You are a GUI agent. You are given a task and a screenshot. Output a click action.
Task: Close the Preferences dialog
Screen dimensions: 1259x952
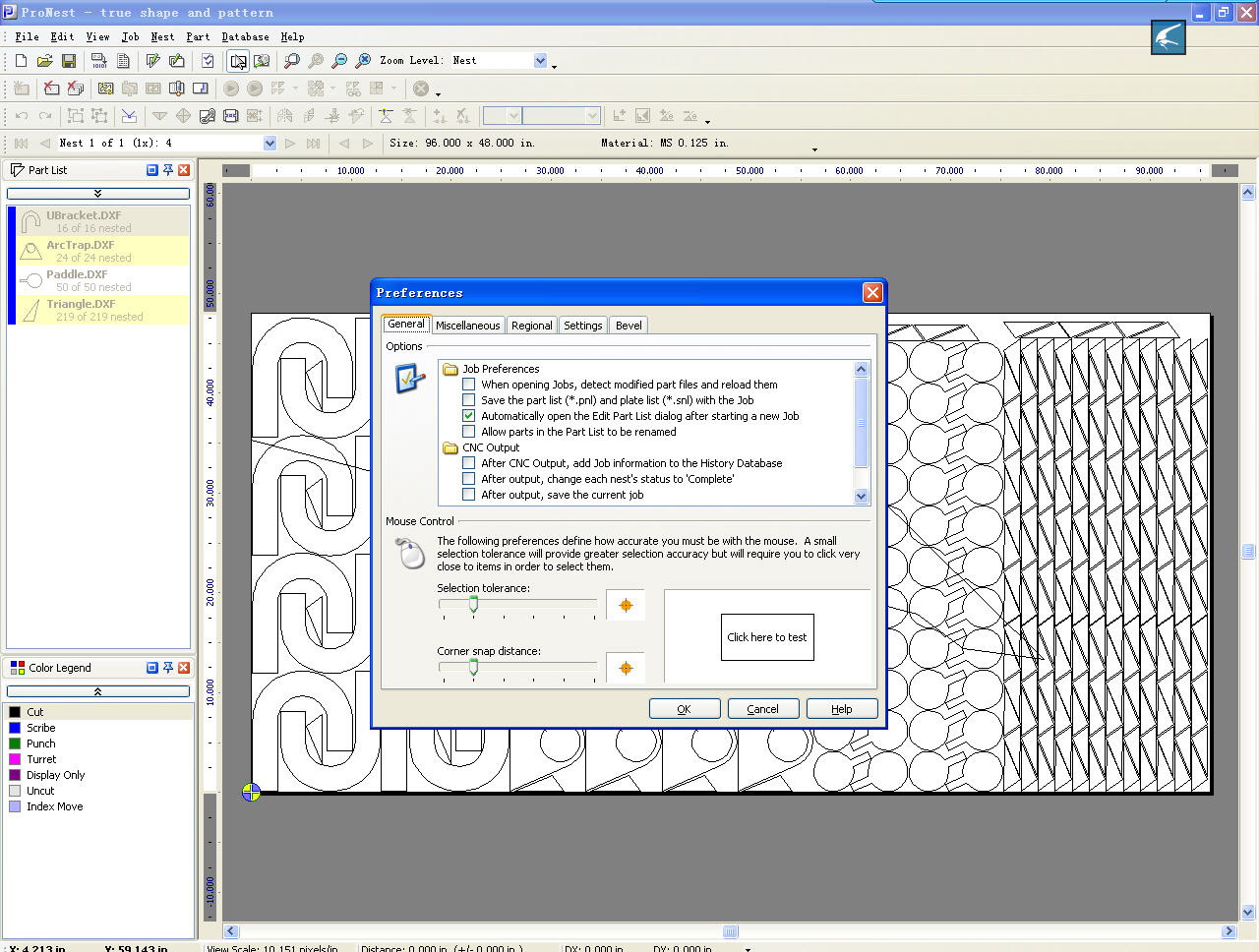[871, 293]
